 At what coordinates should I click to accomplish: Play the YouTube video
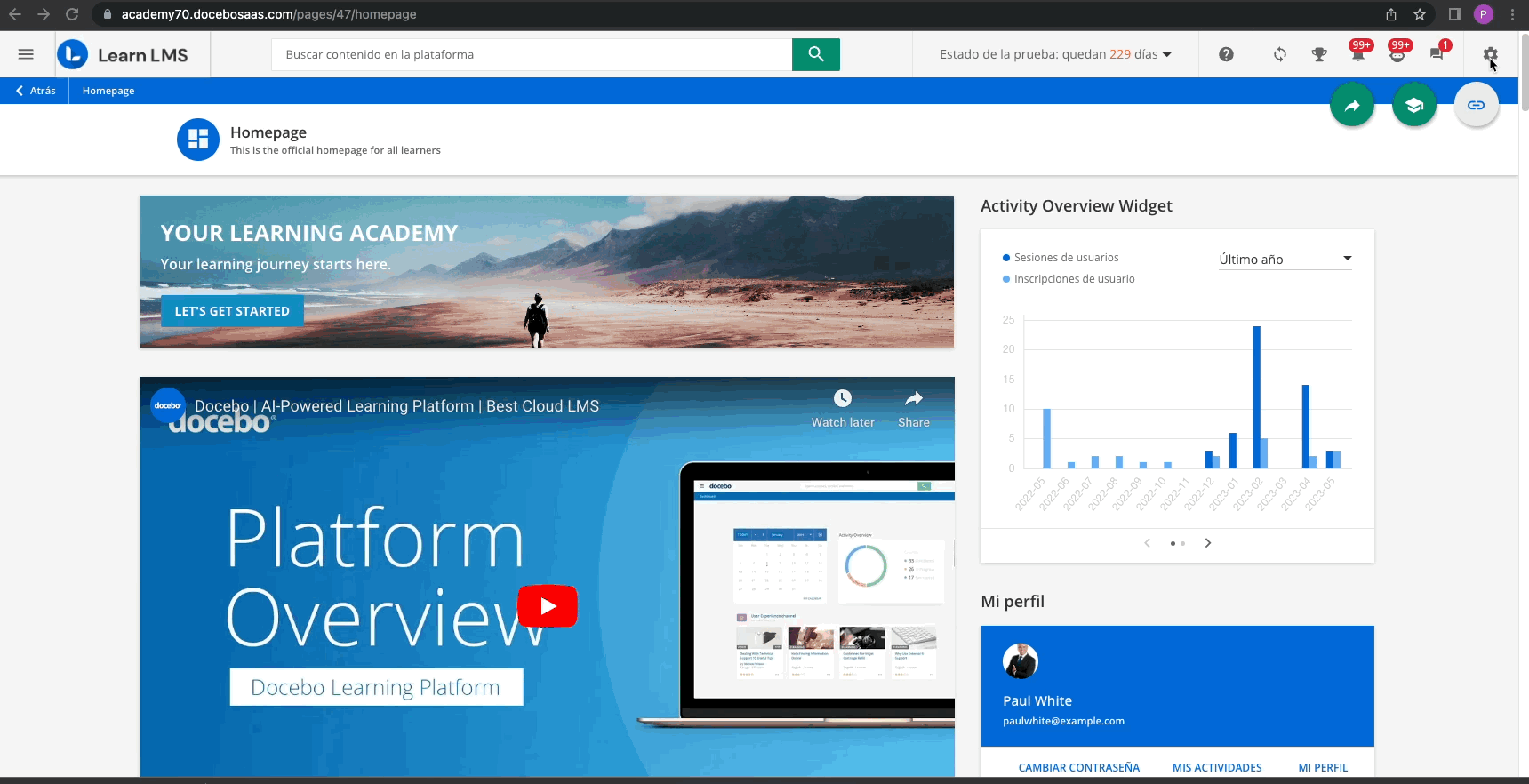tap(548, 606)
